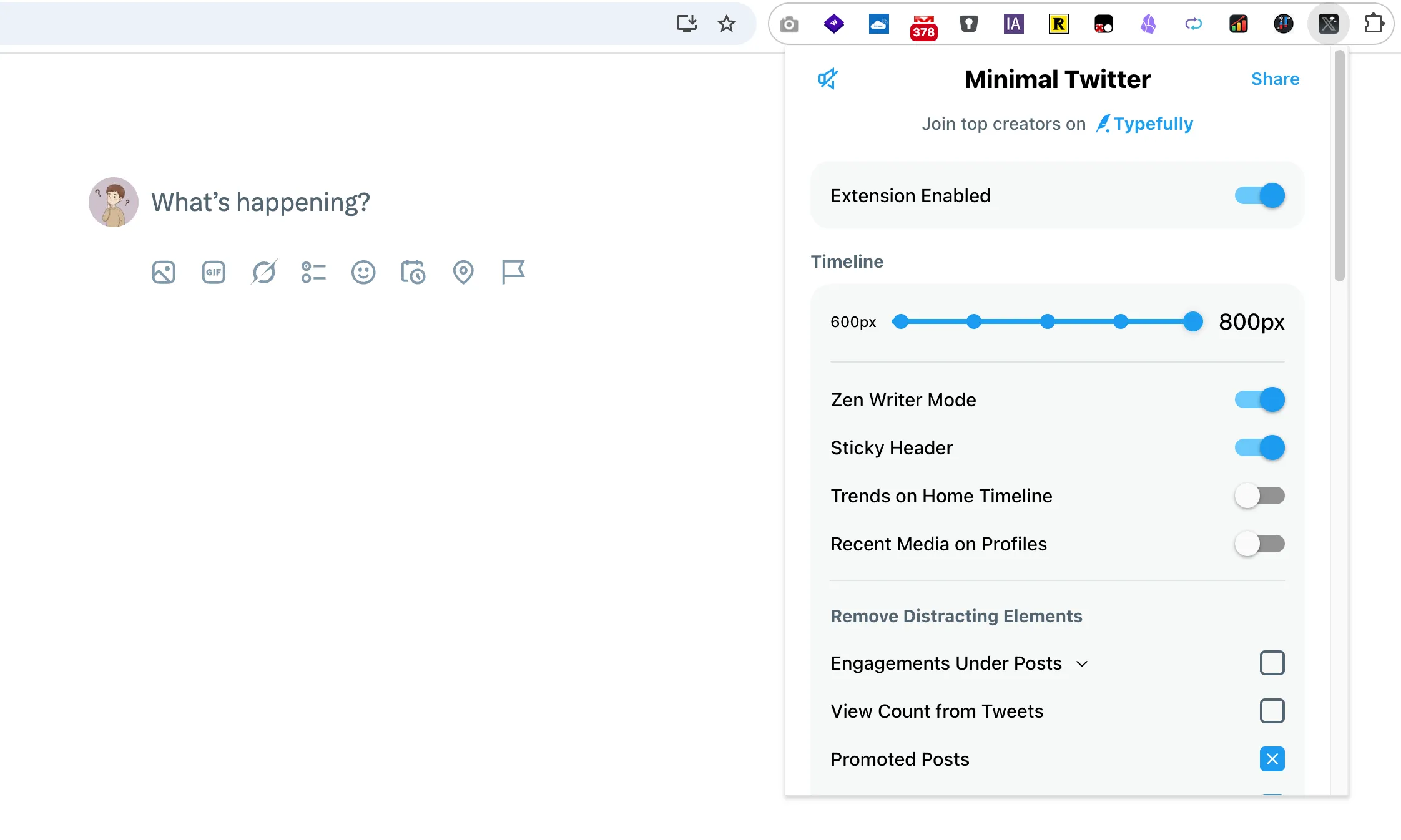
Task: Click the Minimal Twitter title text
Action: pyautogui.click(x=1058, y=79)
